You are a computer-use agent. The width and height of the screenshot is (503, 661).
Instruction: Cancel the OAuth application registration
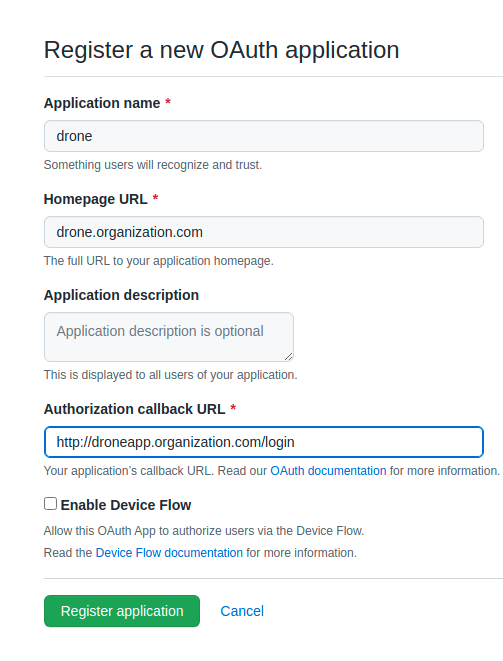tap(242, 611)
